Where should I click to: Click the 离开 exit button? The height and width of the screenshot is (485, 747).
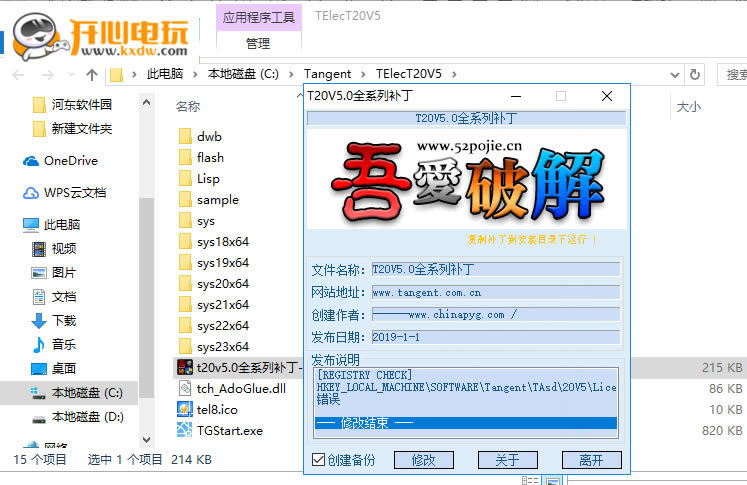point(590,460)
